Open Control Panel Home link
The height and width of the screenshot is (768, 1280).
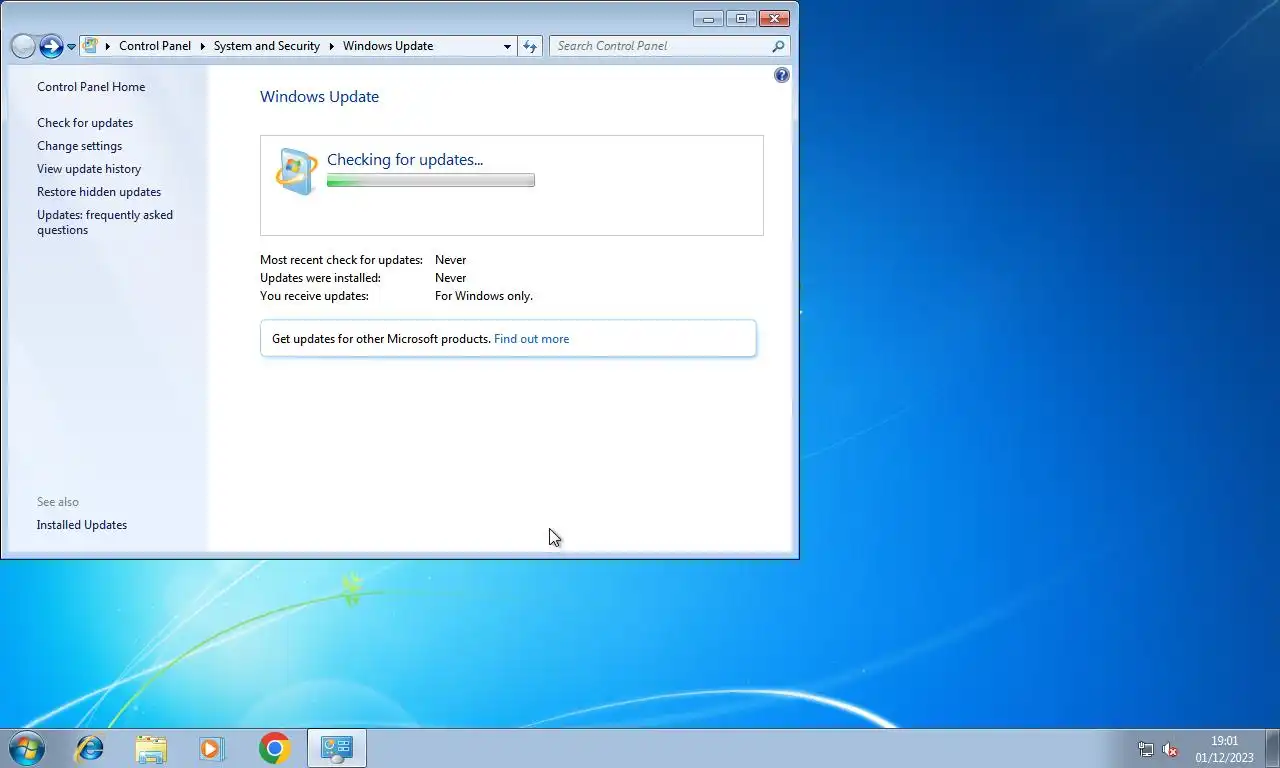click(x=91, y=87)
